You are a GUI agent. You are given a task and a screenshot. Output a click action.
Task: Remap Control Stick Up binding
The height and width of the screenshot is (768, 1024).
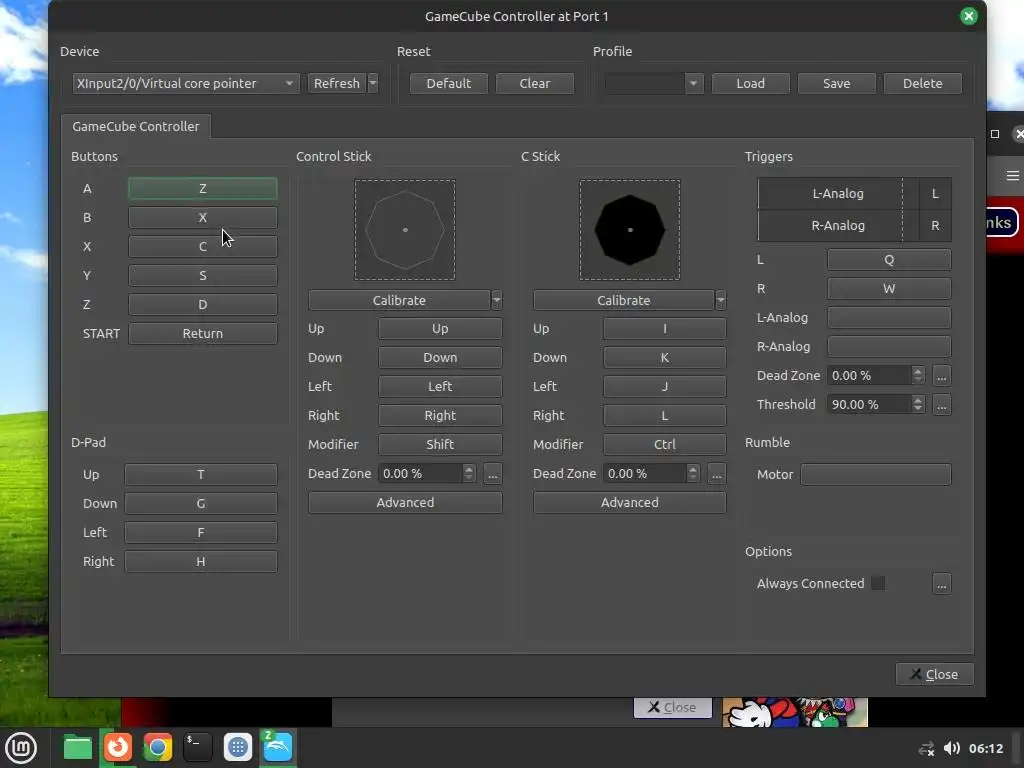click(x=440, y=328)
